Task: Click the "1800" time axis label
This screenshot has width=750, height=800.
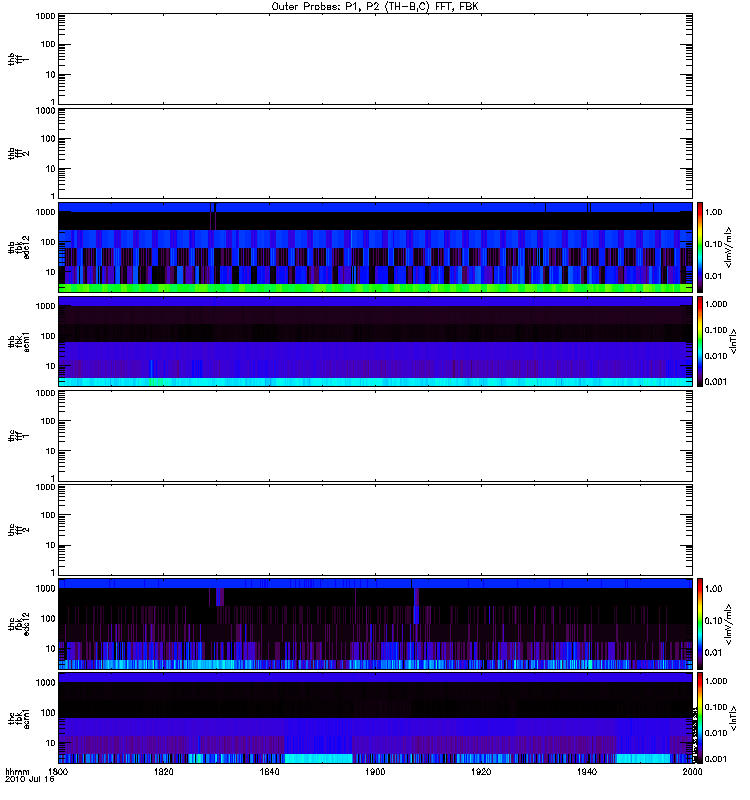Action: click(x=58, y=772)
